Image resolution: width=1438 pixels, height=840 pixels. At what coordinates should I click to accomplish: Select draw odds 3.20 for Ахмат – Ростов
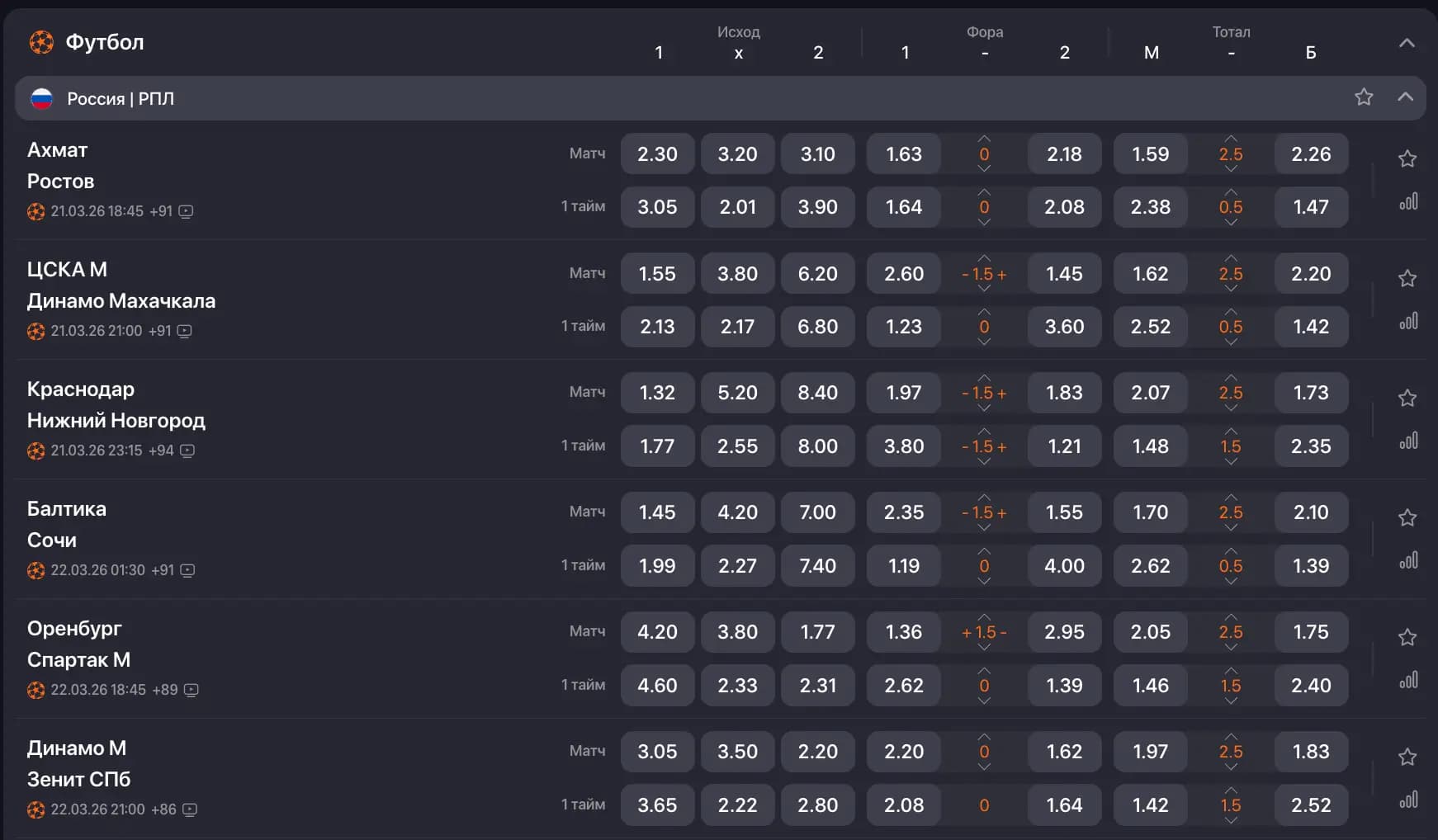pos(737,154)
